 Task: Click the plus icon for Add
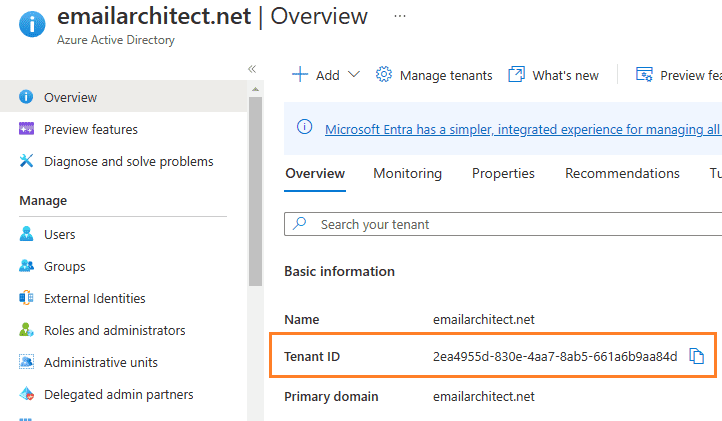pos(300,74)
